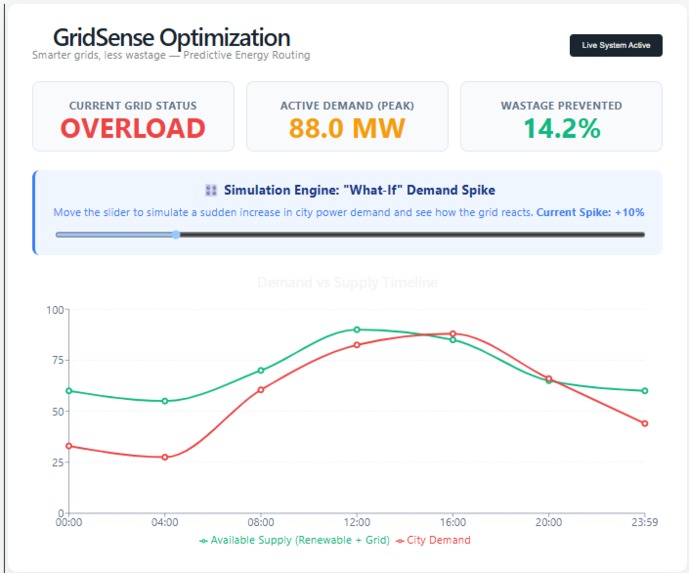Viewport: 689px width, 573px height.
Task: Click the OVERLOAD grid status value
Action: pos(133,128)
